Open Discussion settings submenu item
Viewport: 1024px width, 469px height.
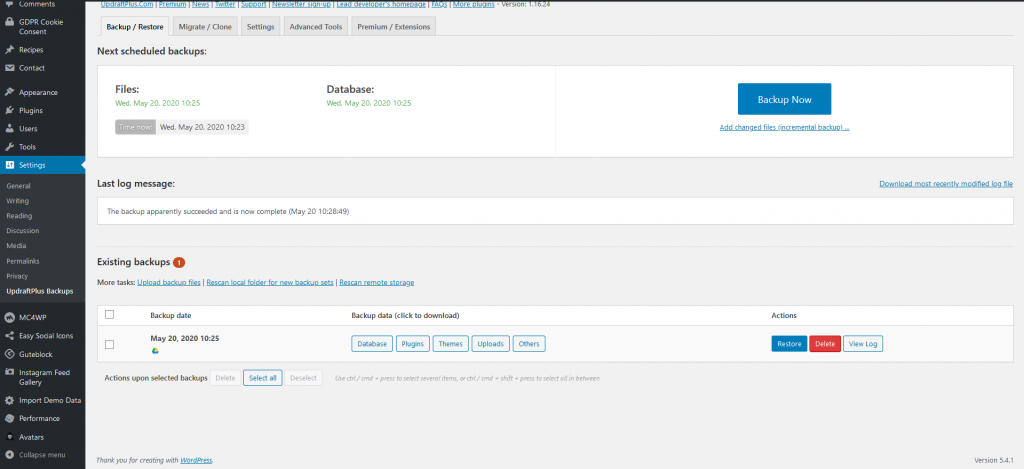pos(23,231)
